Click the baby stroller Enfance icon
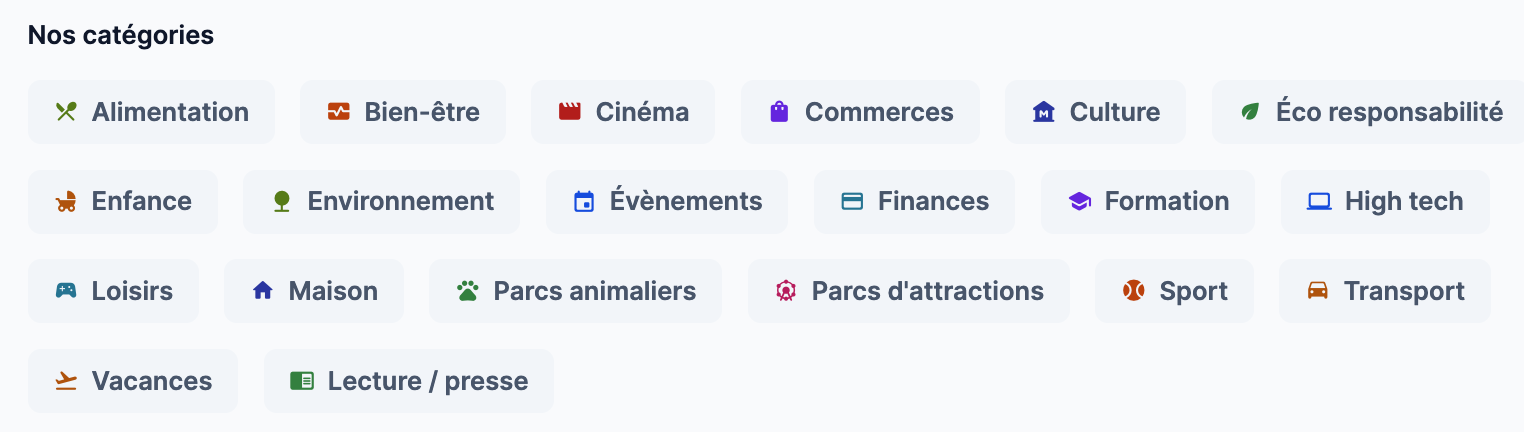The image size is (1524, 432). click(66, 202)
